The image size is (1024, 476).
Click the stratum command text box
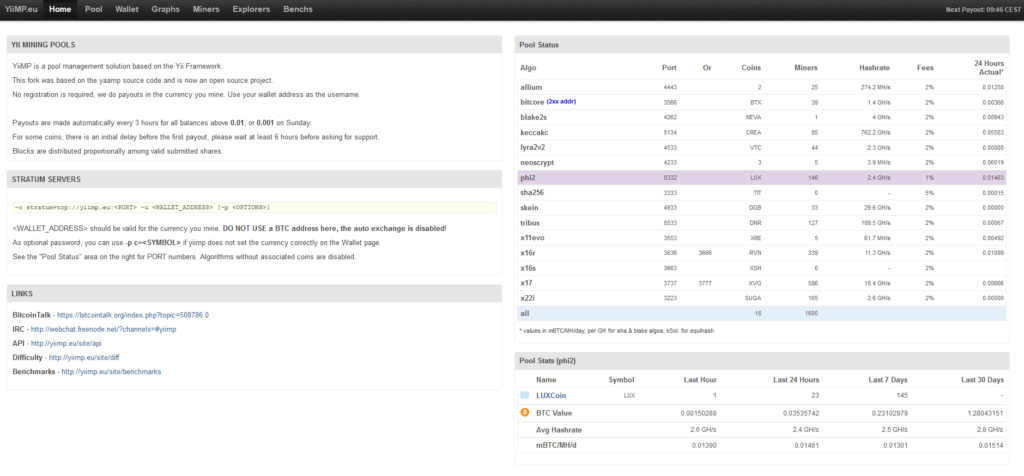tap(252, 207)
